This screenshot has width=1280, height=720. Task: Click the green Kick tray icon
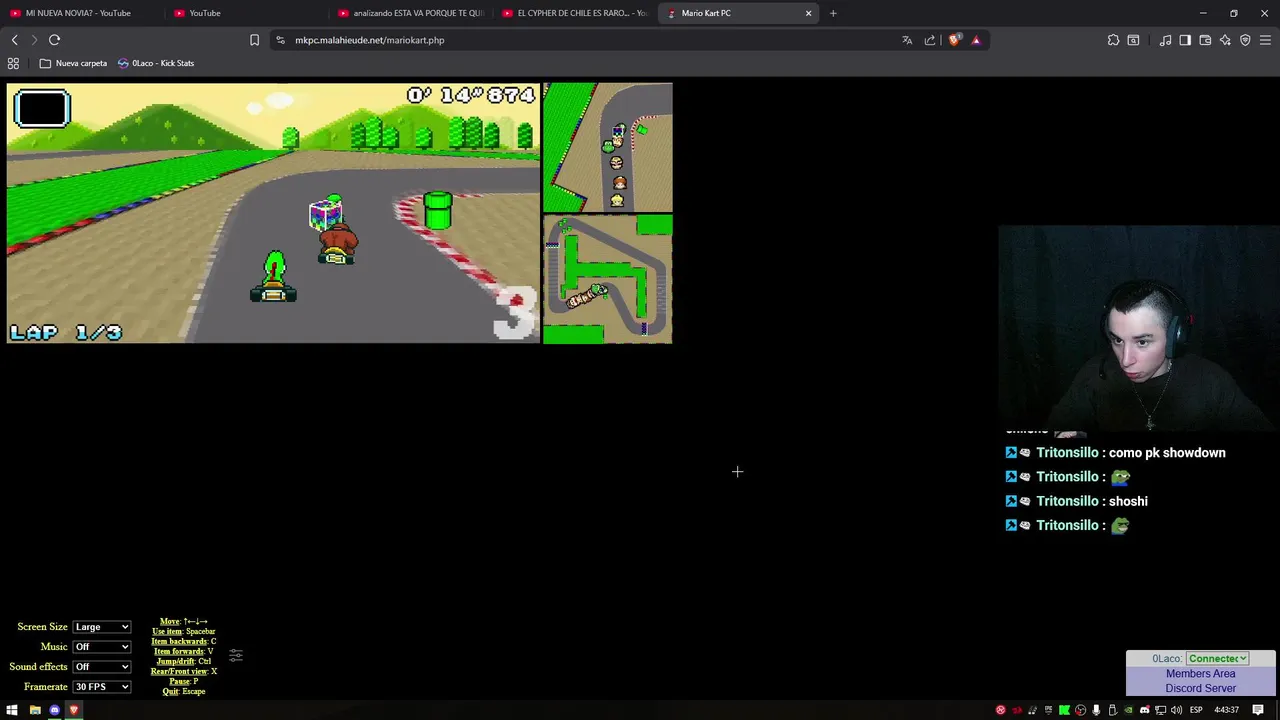[x=1064, y=710]
